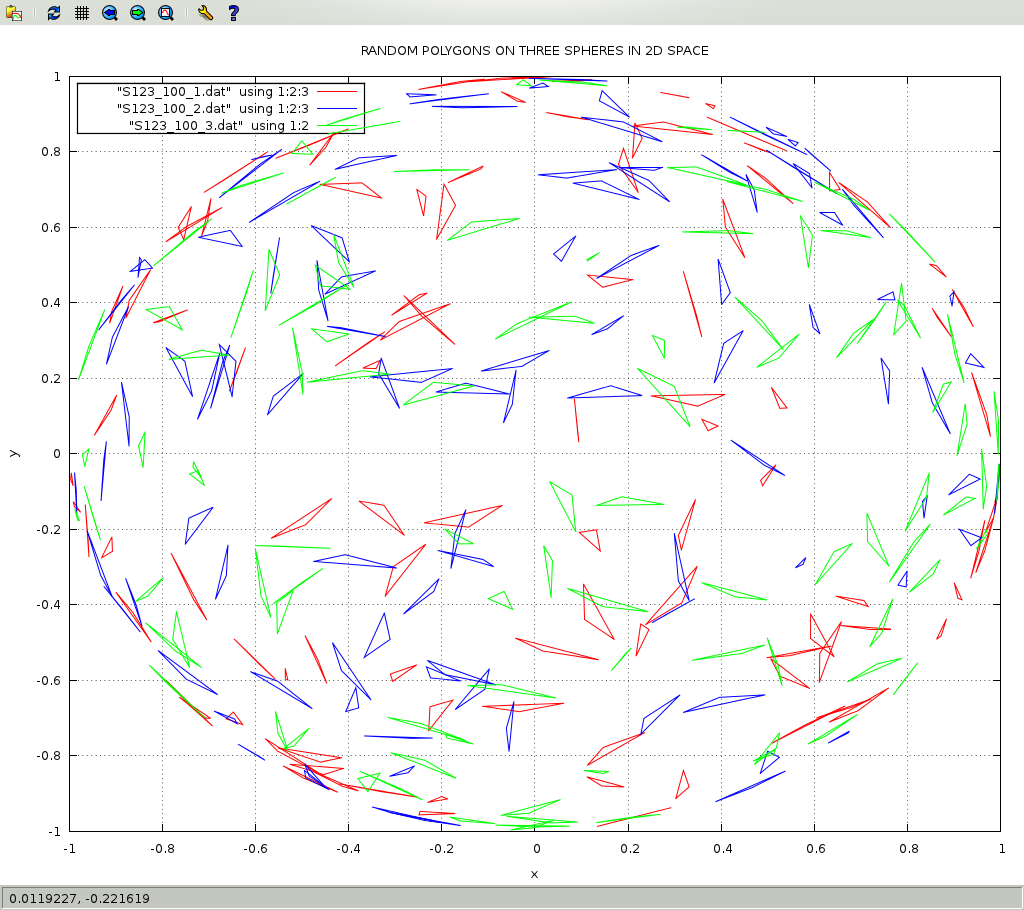
Task: Open help with question mark icon
Action: pos(233,13)
